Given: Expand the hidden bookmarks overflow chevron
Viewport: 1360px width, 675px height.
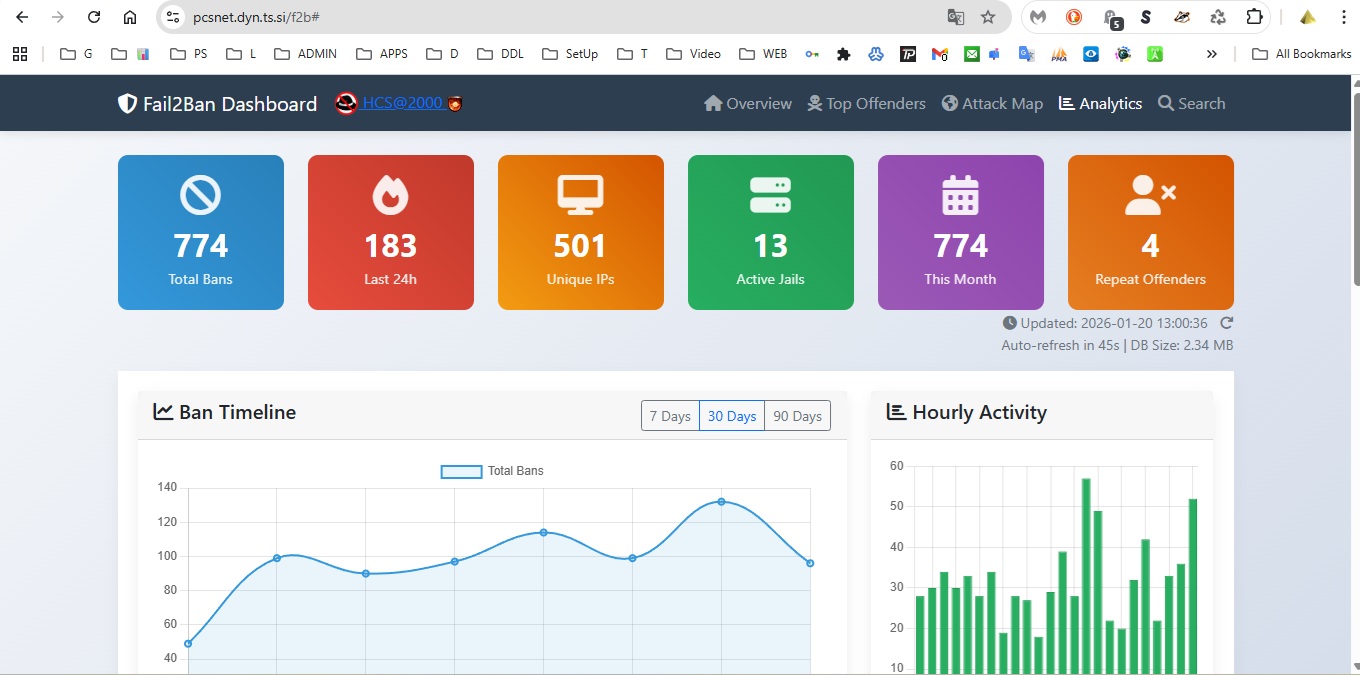Looking at the screenshot, I should [1212, 54].
